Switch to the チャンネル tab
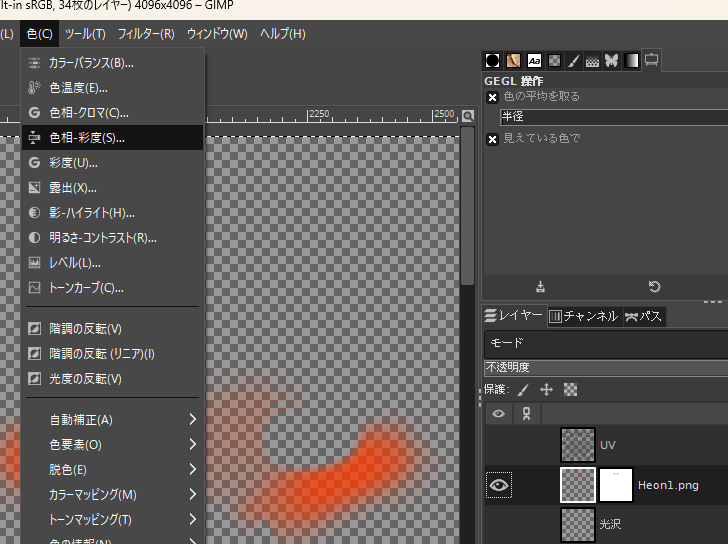This screenshot has height=544, width=728. 585,316
